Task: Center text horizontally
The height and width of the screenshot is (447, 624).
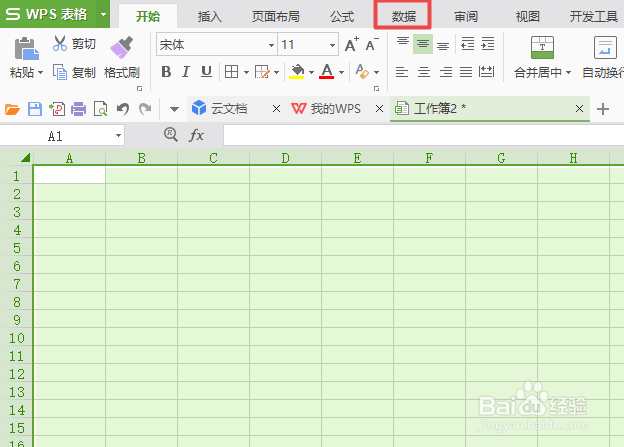Action: pyautogui.click(x=424, y=72)
